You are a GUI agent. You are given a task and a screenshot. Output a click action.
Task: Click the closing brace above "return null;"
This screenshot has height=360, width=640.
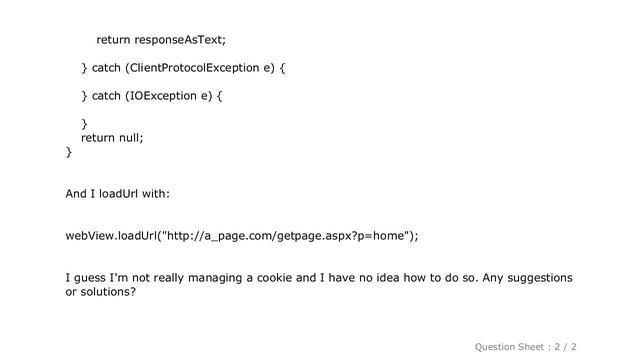[84, 124]
